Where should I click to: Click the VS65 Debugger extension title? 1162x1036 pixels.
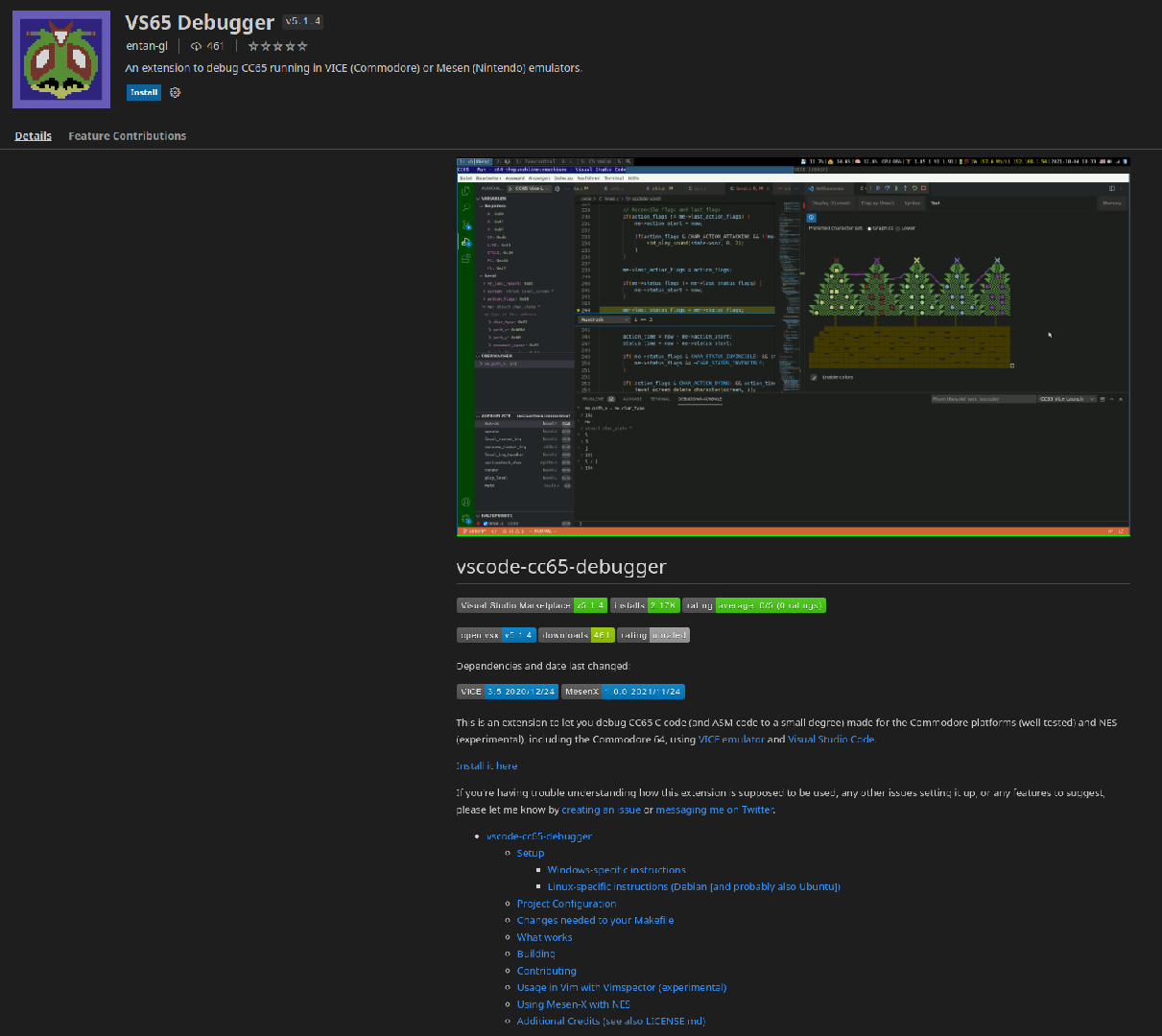[200, 22]
